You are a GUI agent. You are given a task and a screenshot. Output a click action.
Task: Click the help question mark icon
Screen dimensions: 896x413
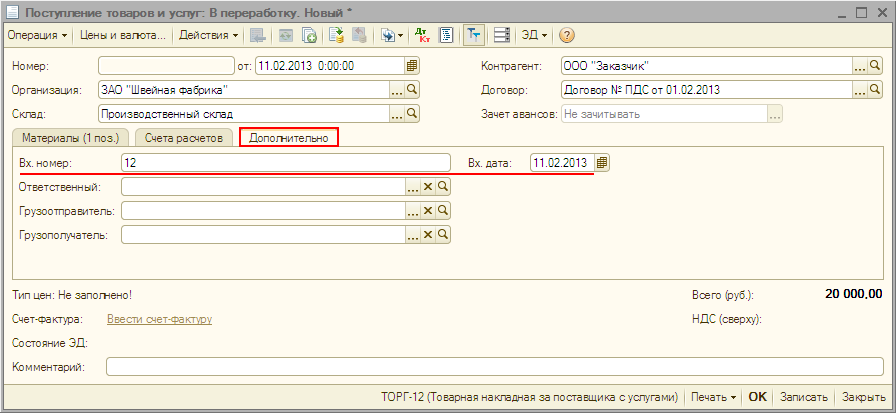tap(566, 35)
